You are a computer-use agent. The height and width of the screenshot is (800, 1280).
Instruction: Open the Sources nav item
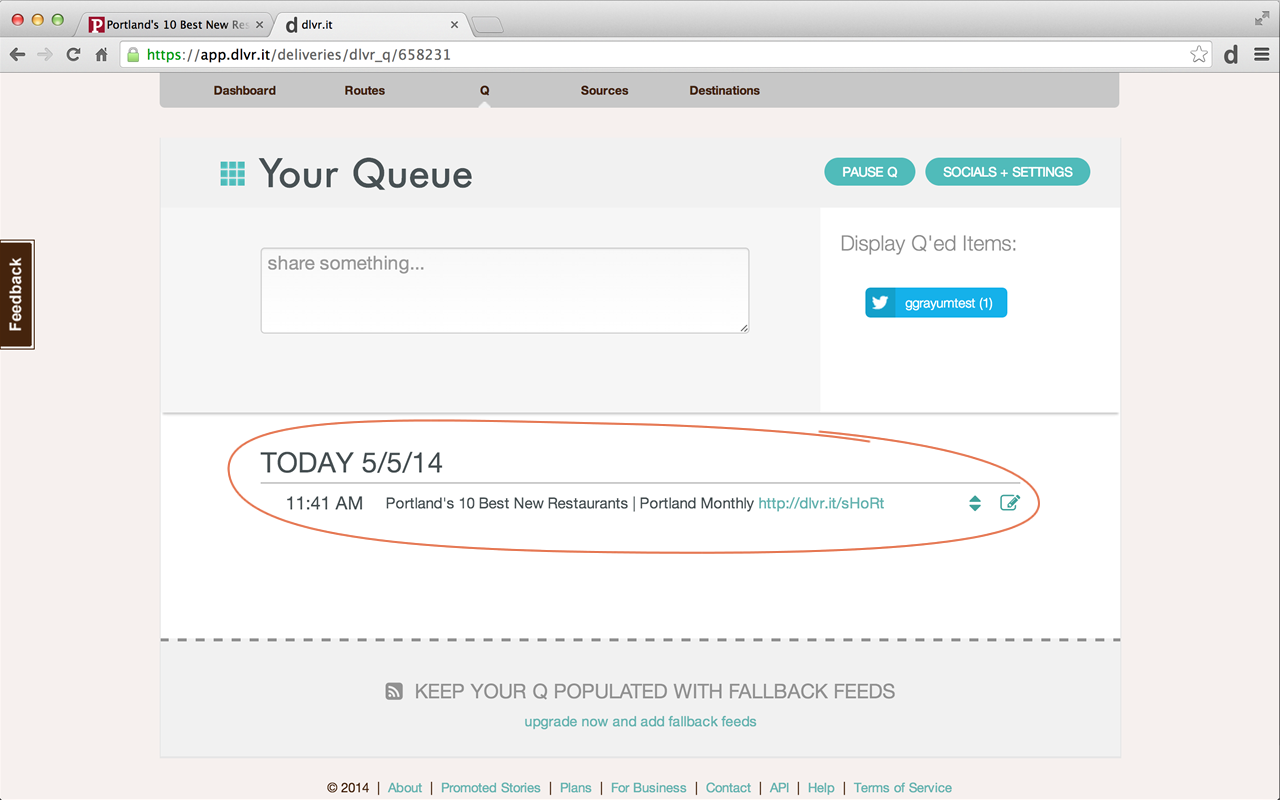pyautogui.click(x=605, y=90)
